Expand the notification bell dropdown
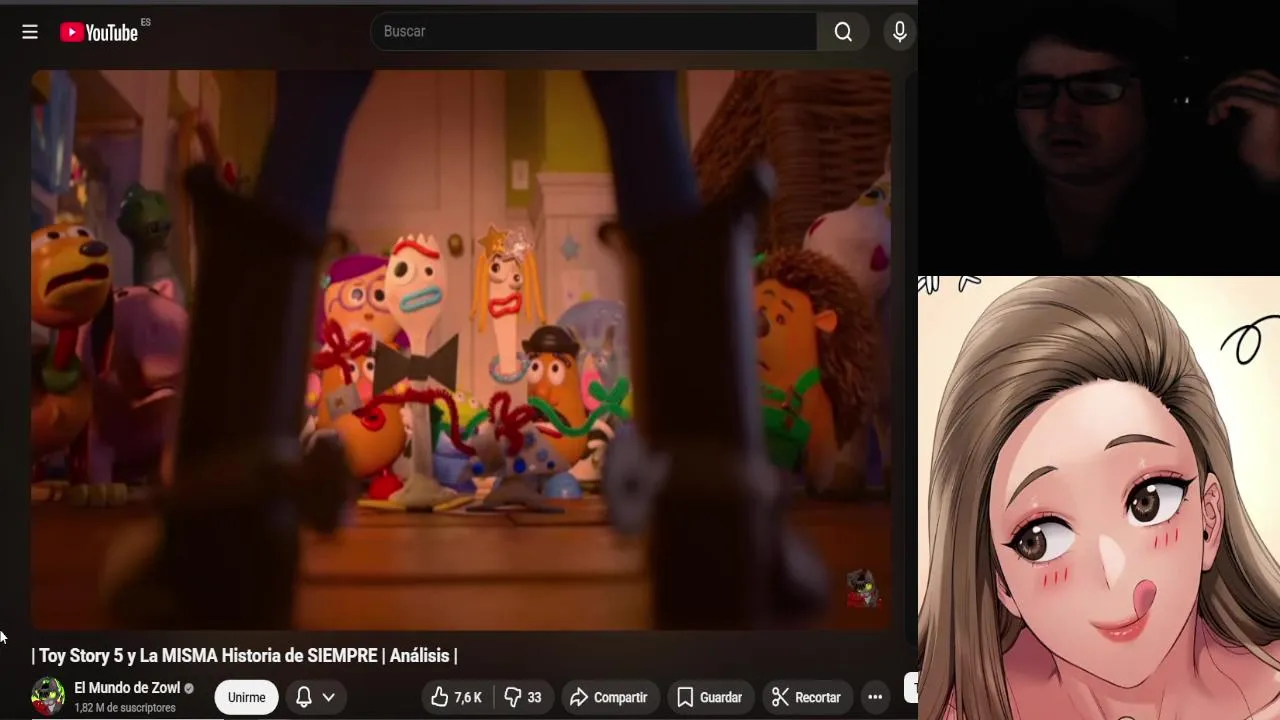The height and width of the screenshot is (720, 1280). pos(315,697)
